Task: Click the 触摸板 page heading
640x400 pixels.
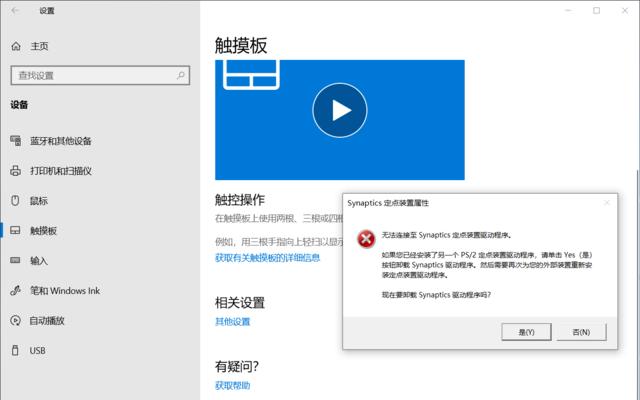Action: coord(241,45)
